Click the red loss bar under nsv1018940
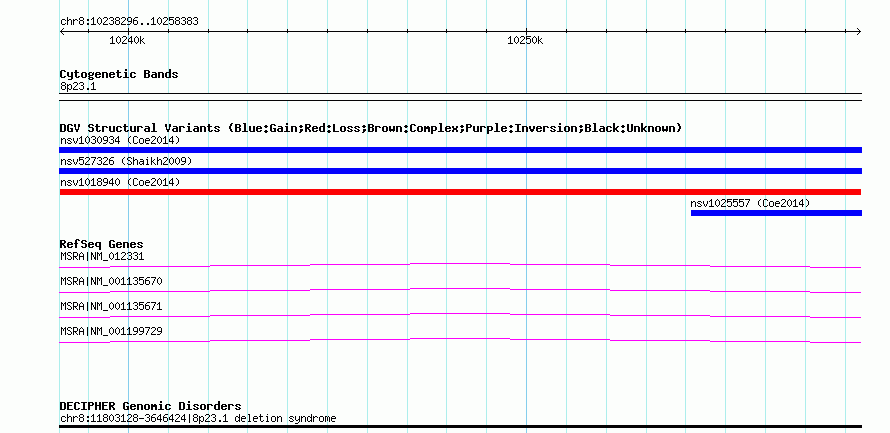This screenshot has width=890, height=433. tap(460, 192)
